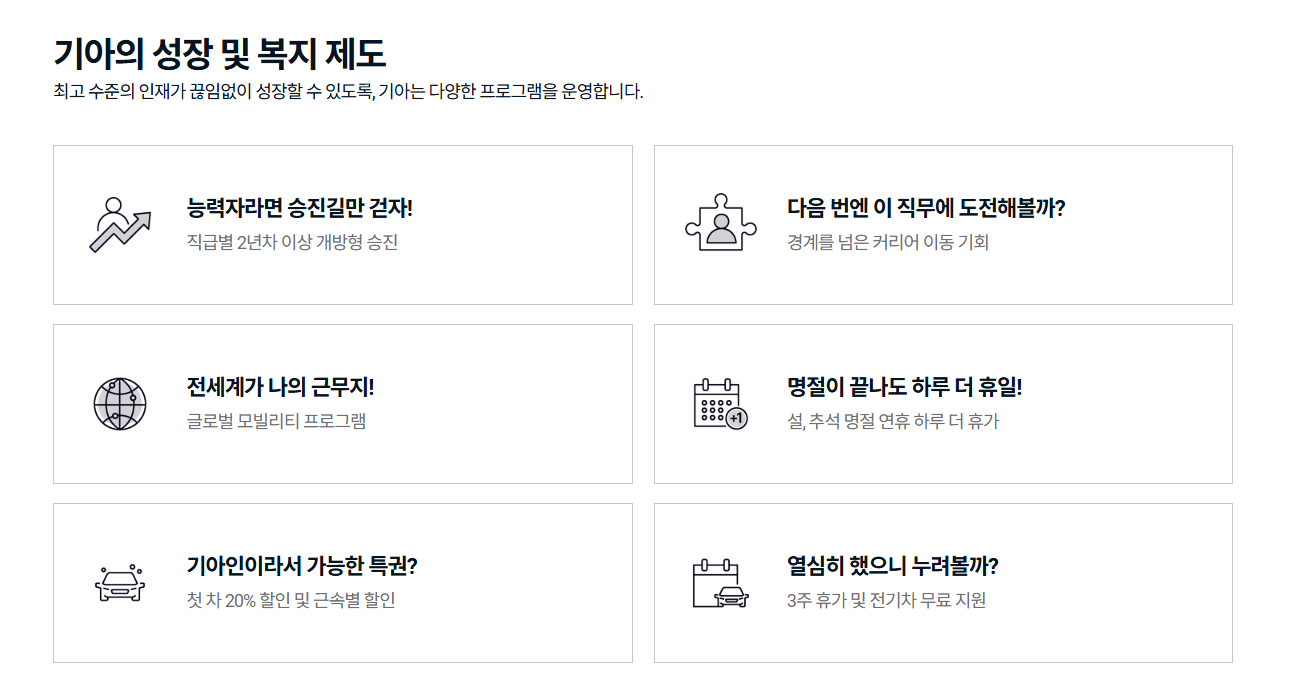Image resolution: width=1291 pixels, height=687 pixels.
Task: Click text '첫 차 20% 할인 및 근속별 할인'
Action: [292, 600]
